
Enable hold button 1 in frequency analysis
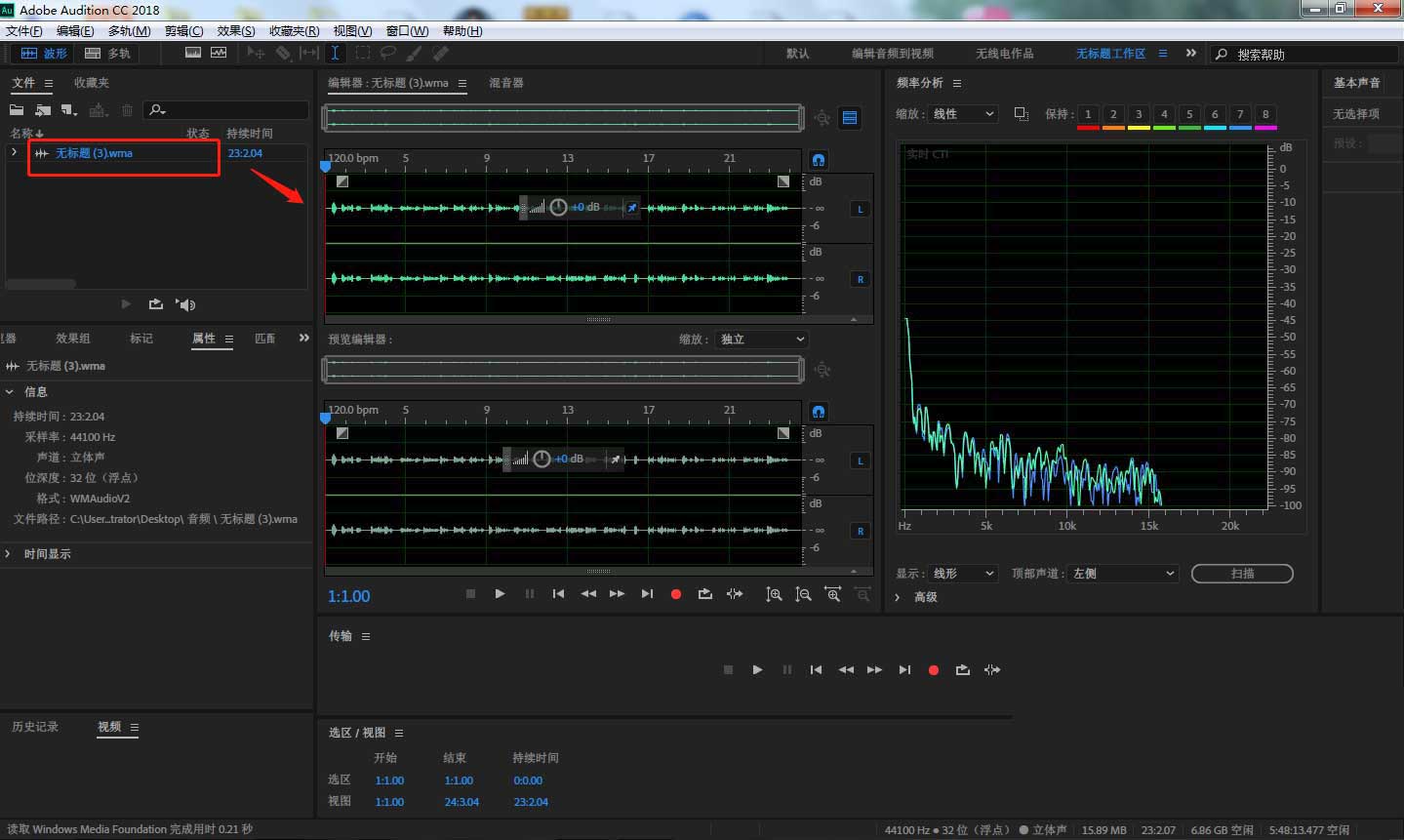1088,114
